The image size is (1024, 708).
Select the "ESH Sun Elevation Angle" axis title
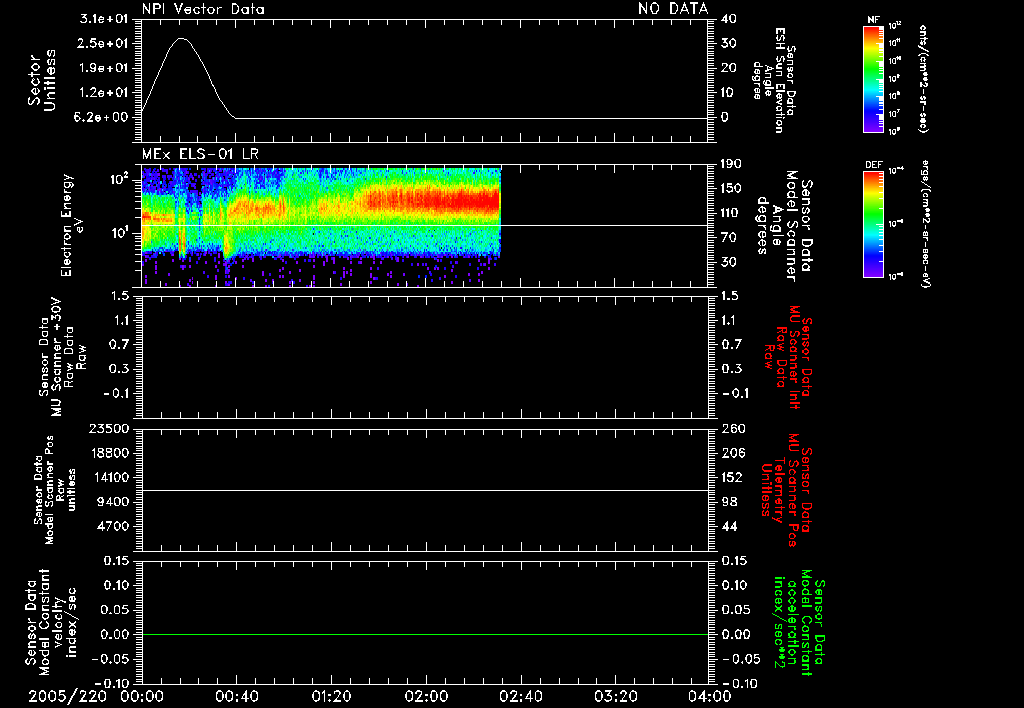click(774, 80)
